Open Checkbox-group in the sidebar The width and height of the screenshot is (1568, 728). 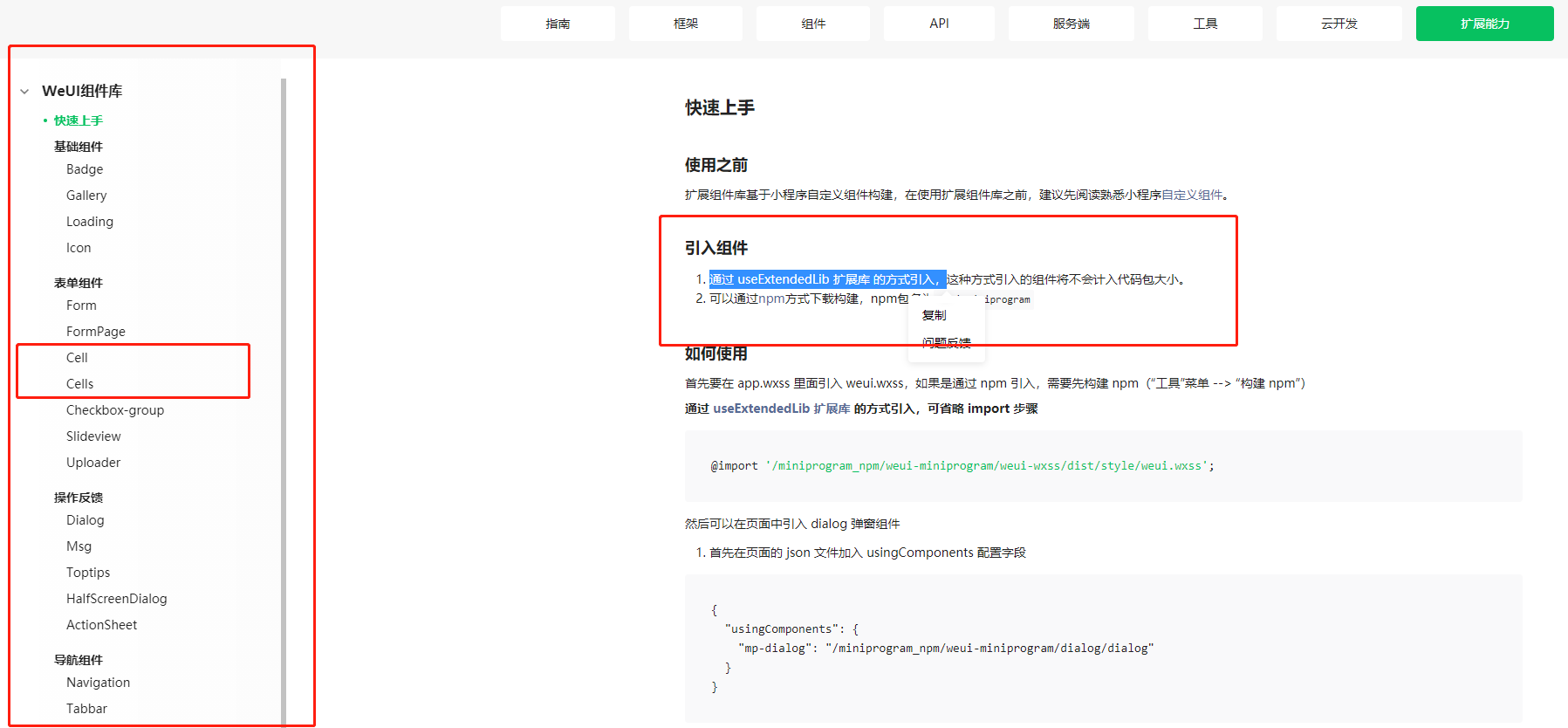pos(115,410)
